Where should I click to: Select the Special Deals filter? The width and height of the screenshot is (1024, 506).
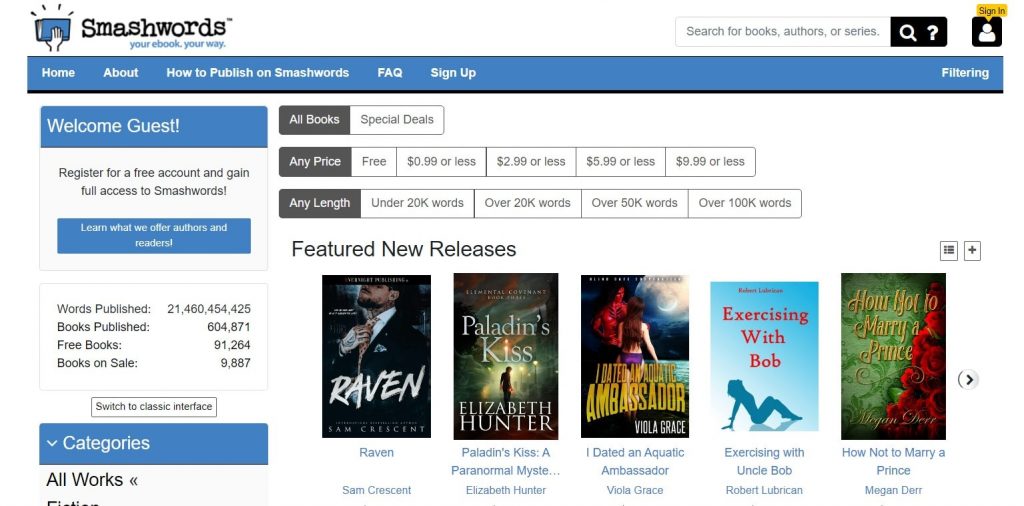coord(396,120)
